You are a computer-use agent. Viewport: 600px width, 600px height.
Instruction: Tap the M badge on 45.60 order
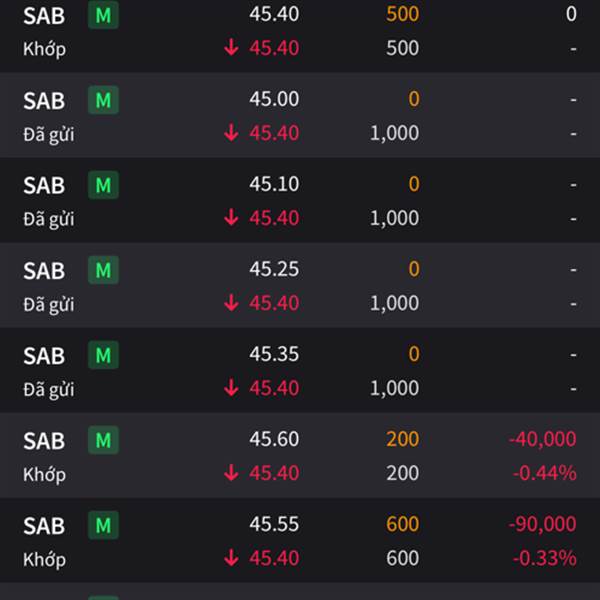coord(103,440)
